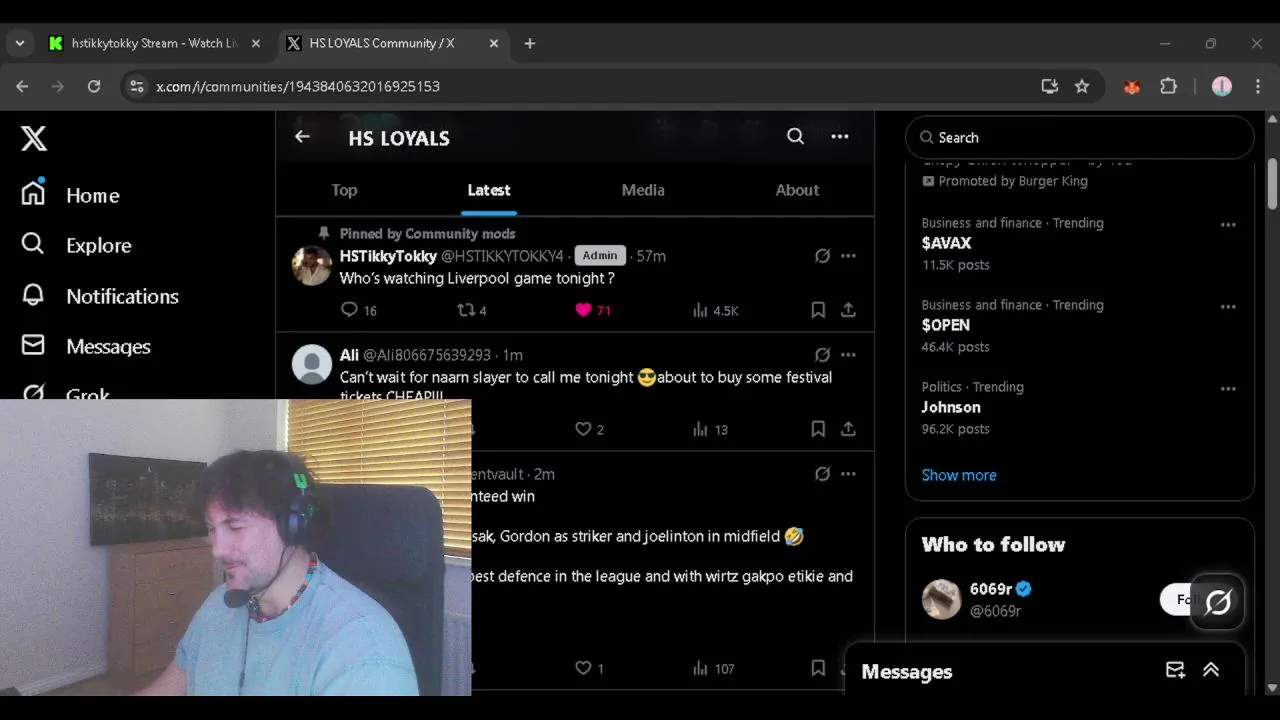Open the $AVAX trending topic
The image size is (1280, 720).
pos(946,243)
